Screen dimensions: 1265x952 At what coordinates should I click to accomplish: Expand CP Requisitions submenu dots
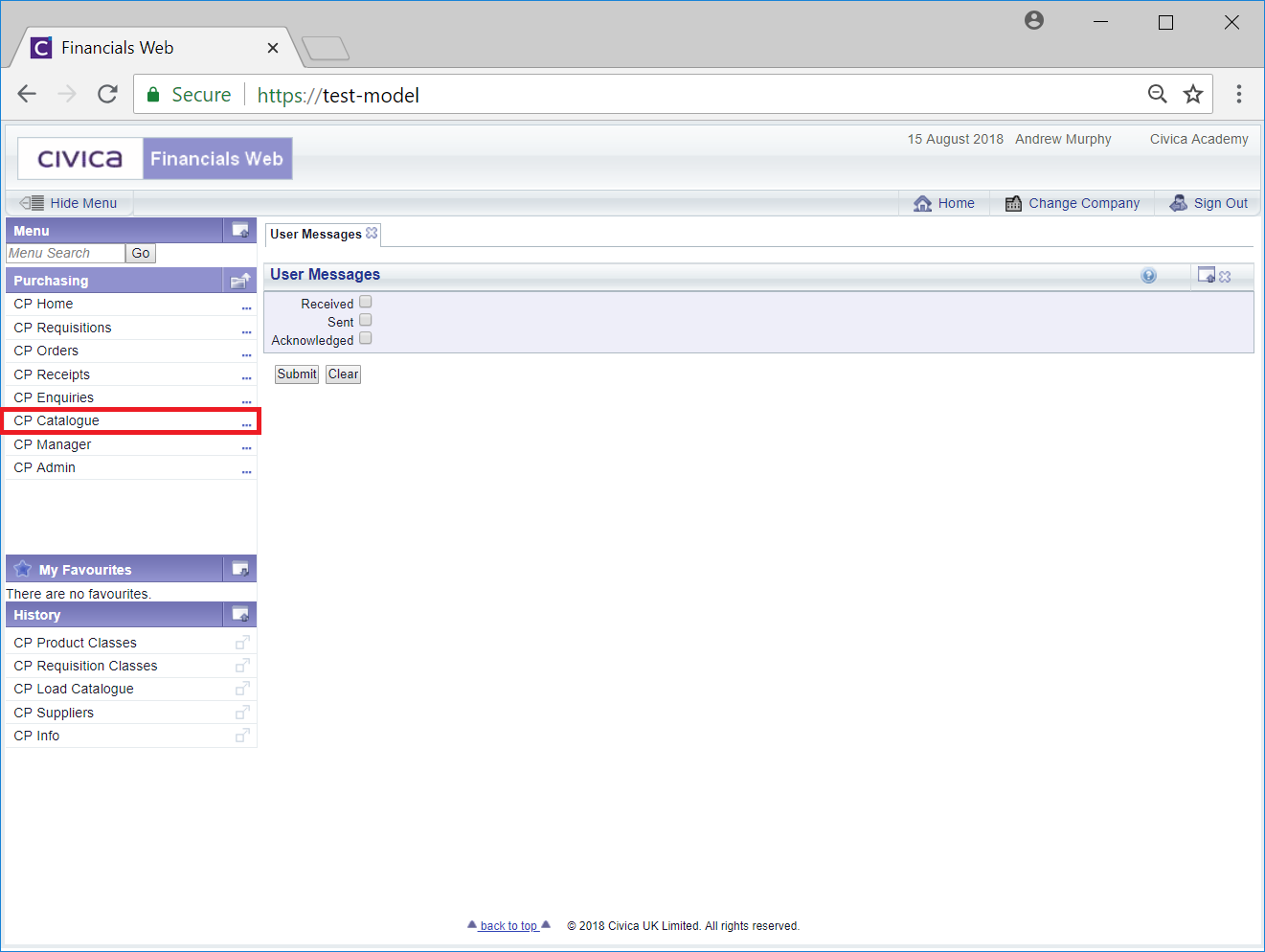[x=247, y=332]
